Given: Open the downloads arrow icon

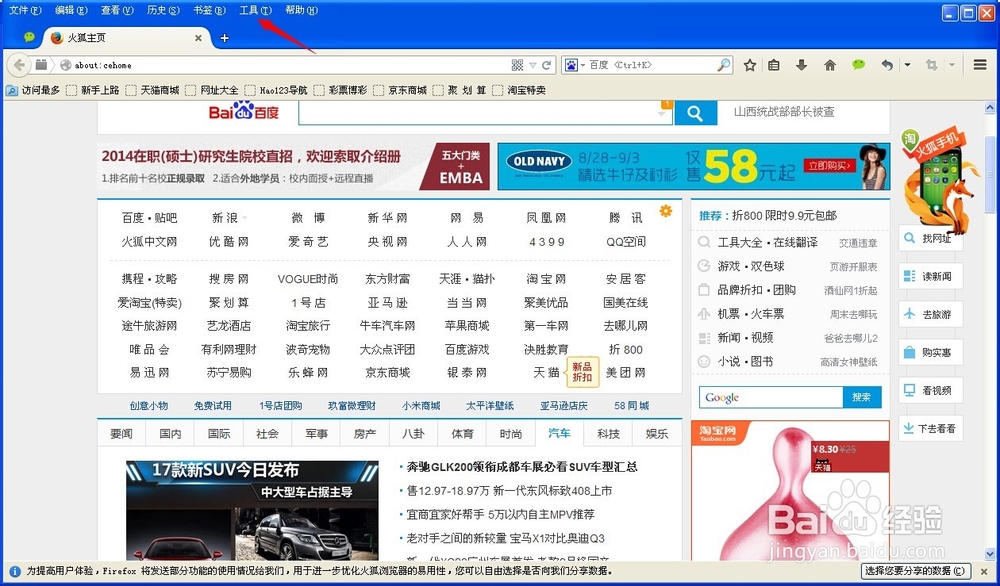Looking at the screenshot, I should coord(802,65).
